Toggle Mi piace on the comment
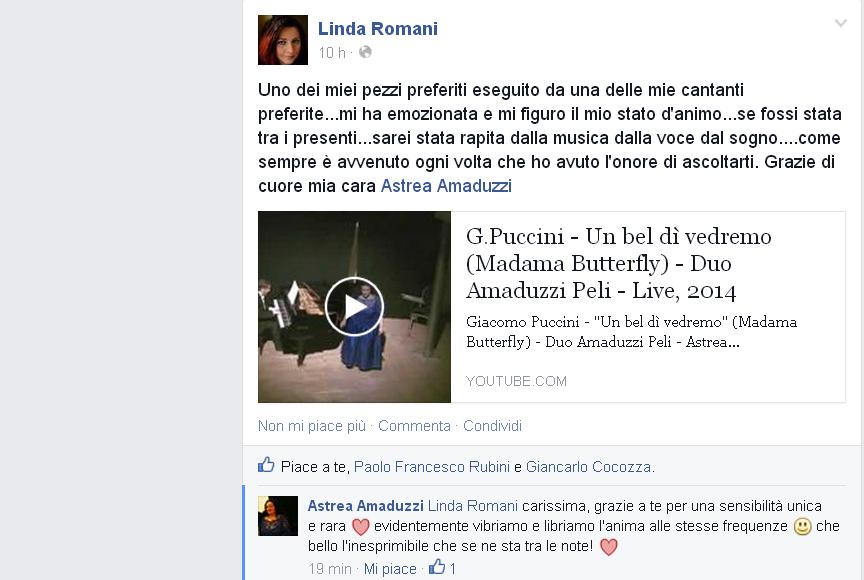The height and width of the screenshot is (580, 864). [390, 568]
